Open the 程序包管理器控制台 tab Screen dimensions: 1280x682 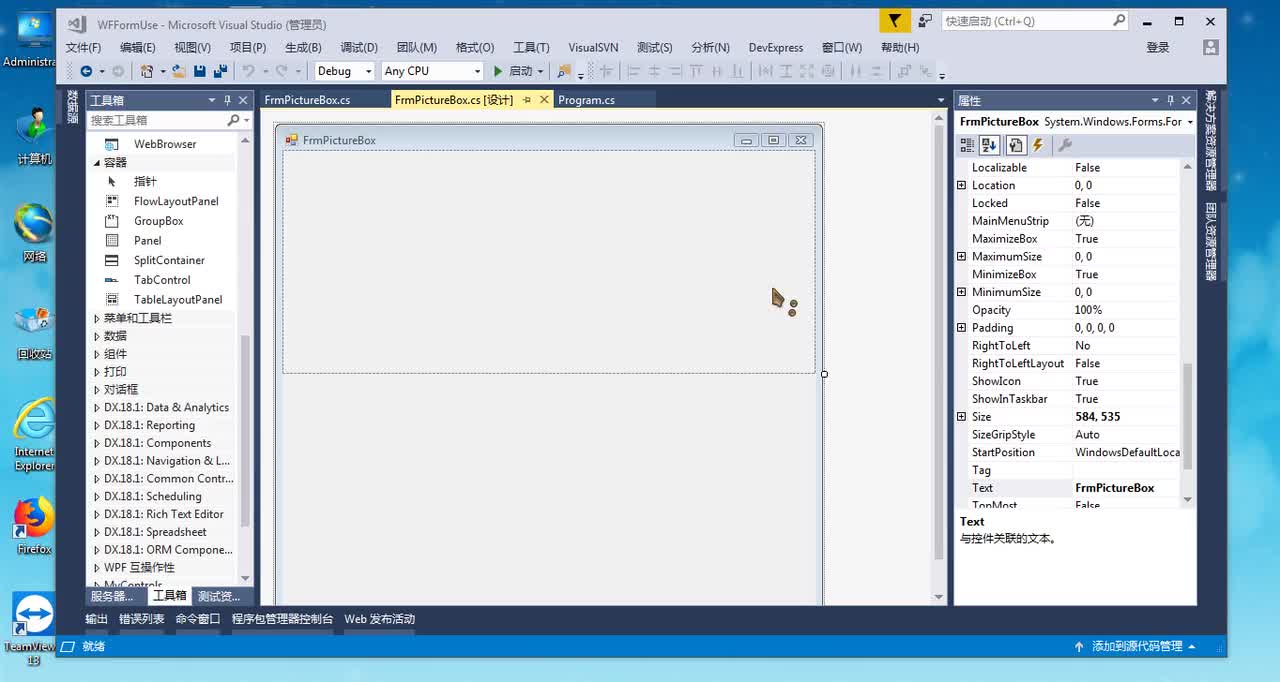pos(282,619)
